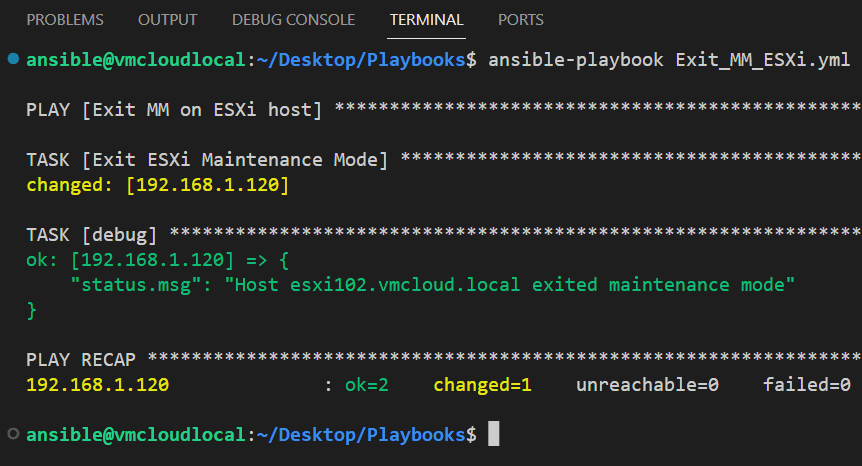
Task: Click the active TERMINAL tab
Action: pos(426,20)
